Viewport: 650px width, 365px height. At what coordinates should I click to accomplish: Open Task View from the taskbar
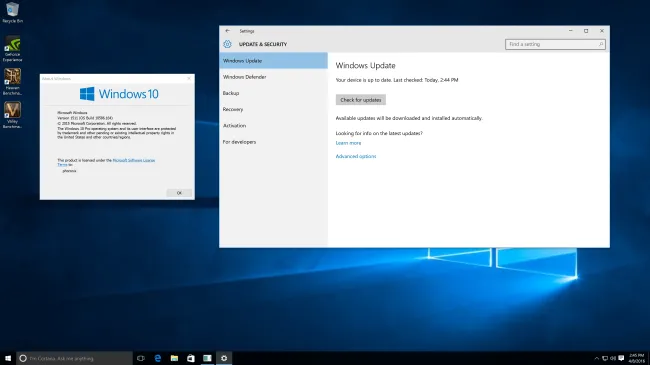141,358
